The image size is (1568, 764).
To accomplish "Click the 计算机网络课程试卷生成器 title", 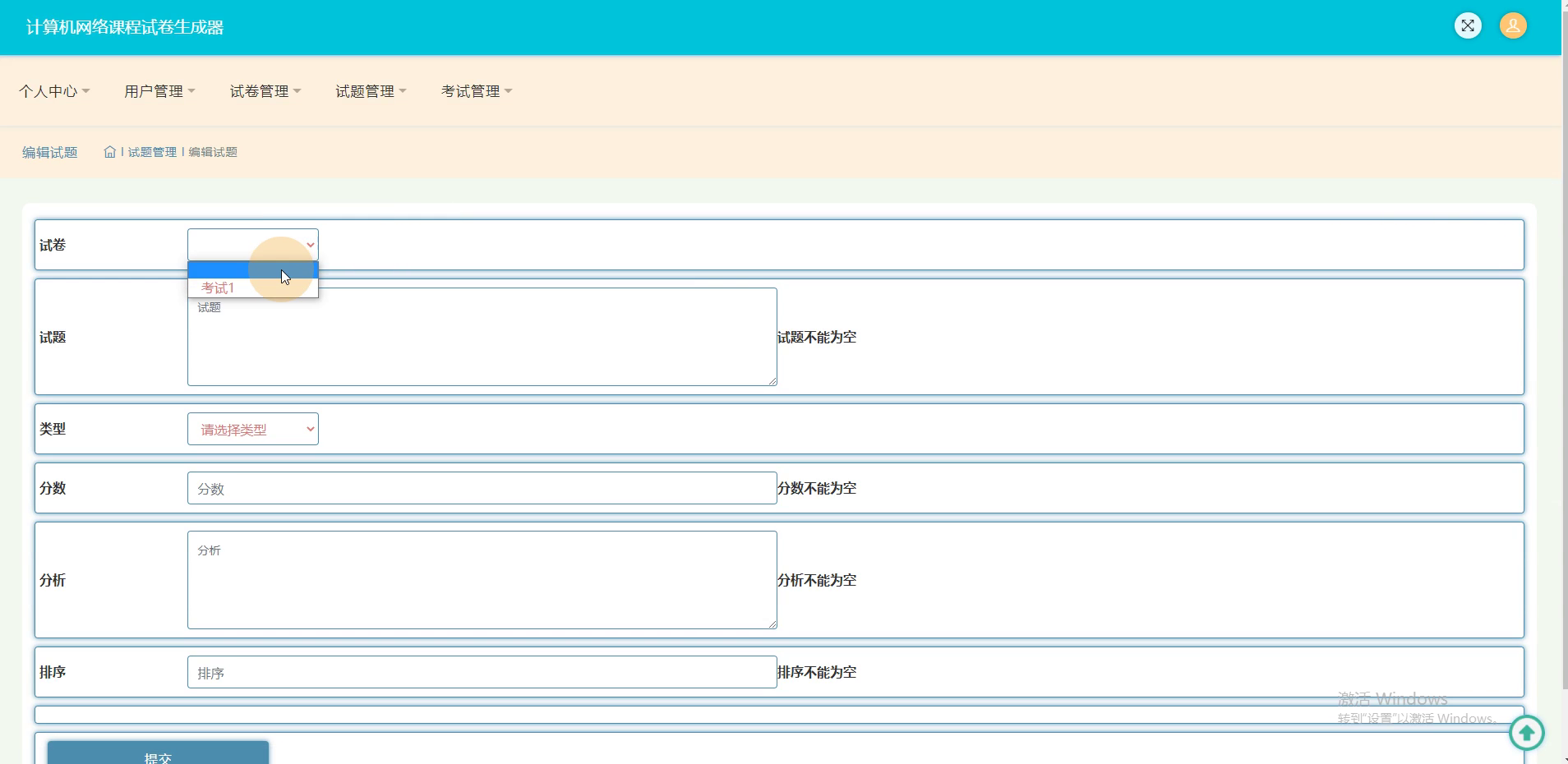I will coord(125,27).
